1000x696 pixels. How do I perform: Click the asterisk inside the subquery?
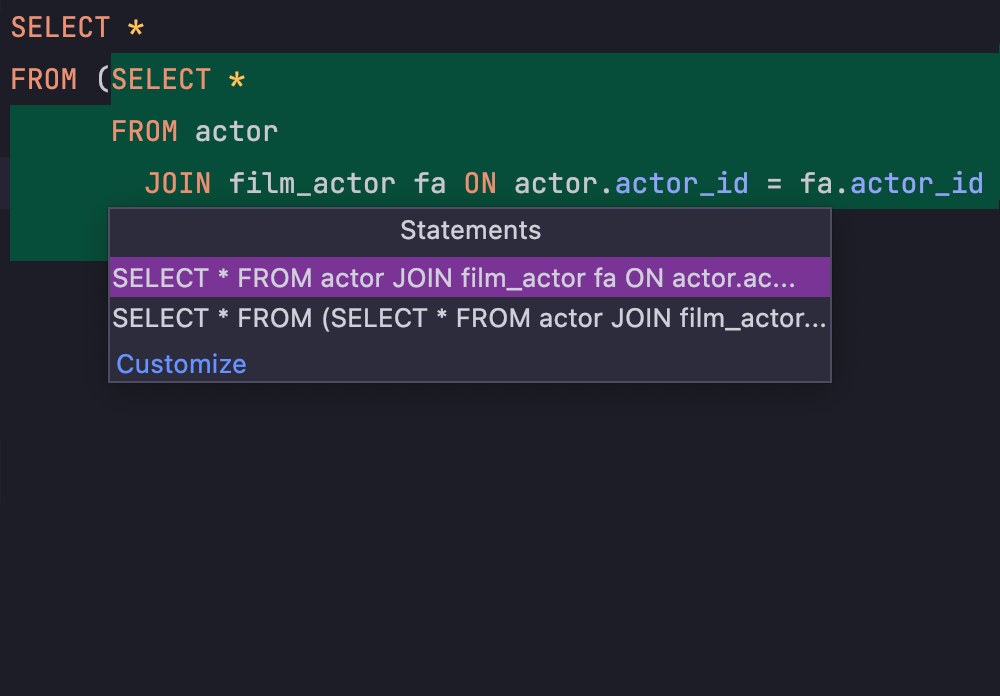[237, 80]
